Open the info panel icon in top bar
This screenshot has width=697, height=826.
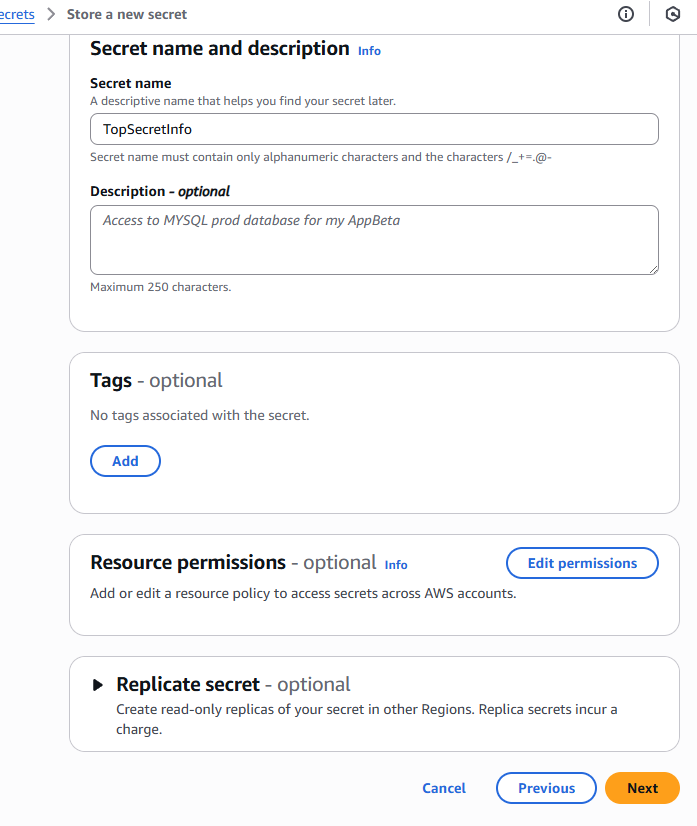click(625, 14)
